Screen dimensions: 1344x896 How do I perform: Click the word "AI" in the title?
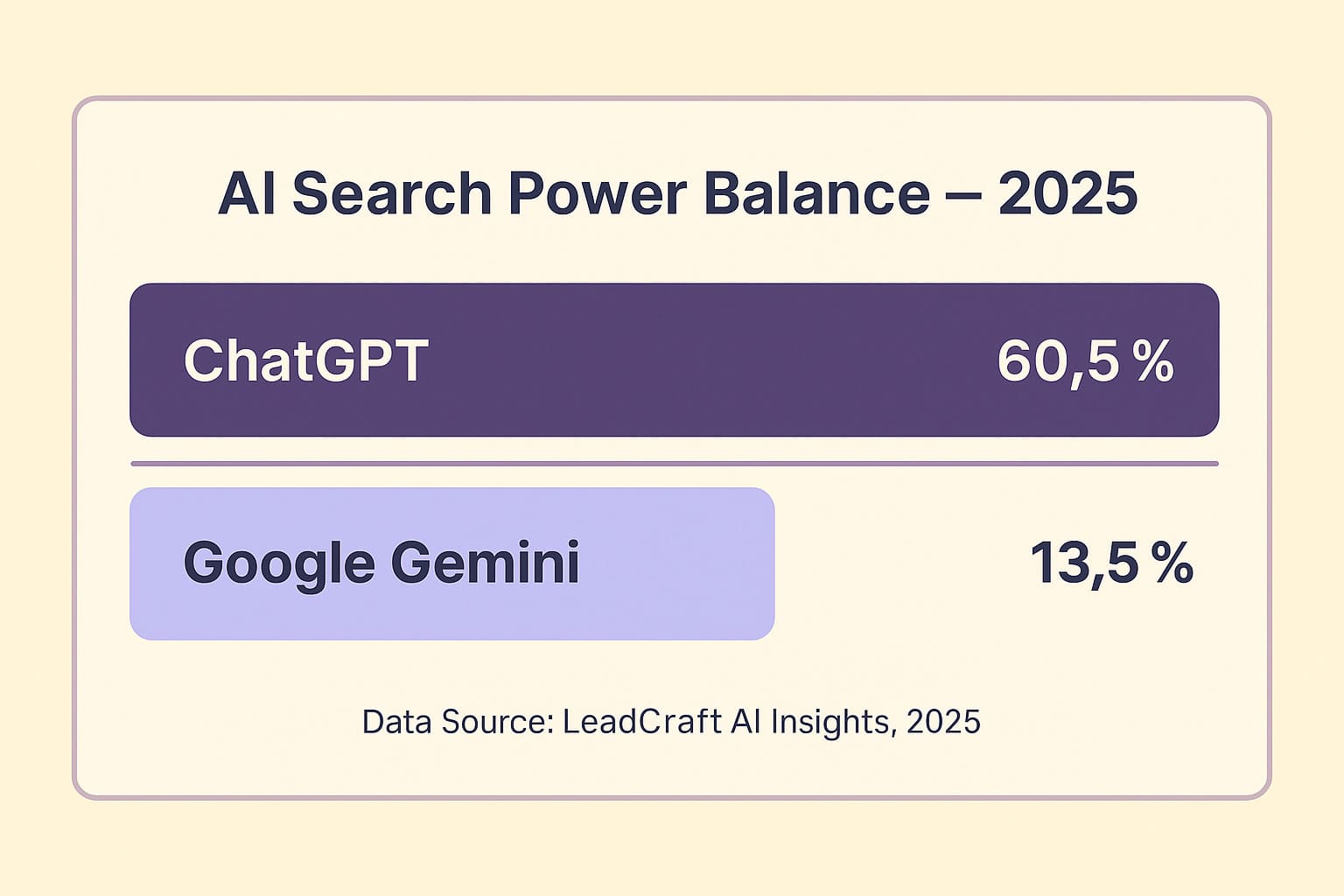245,193
